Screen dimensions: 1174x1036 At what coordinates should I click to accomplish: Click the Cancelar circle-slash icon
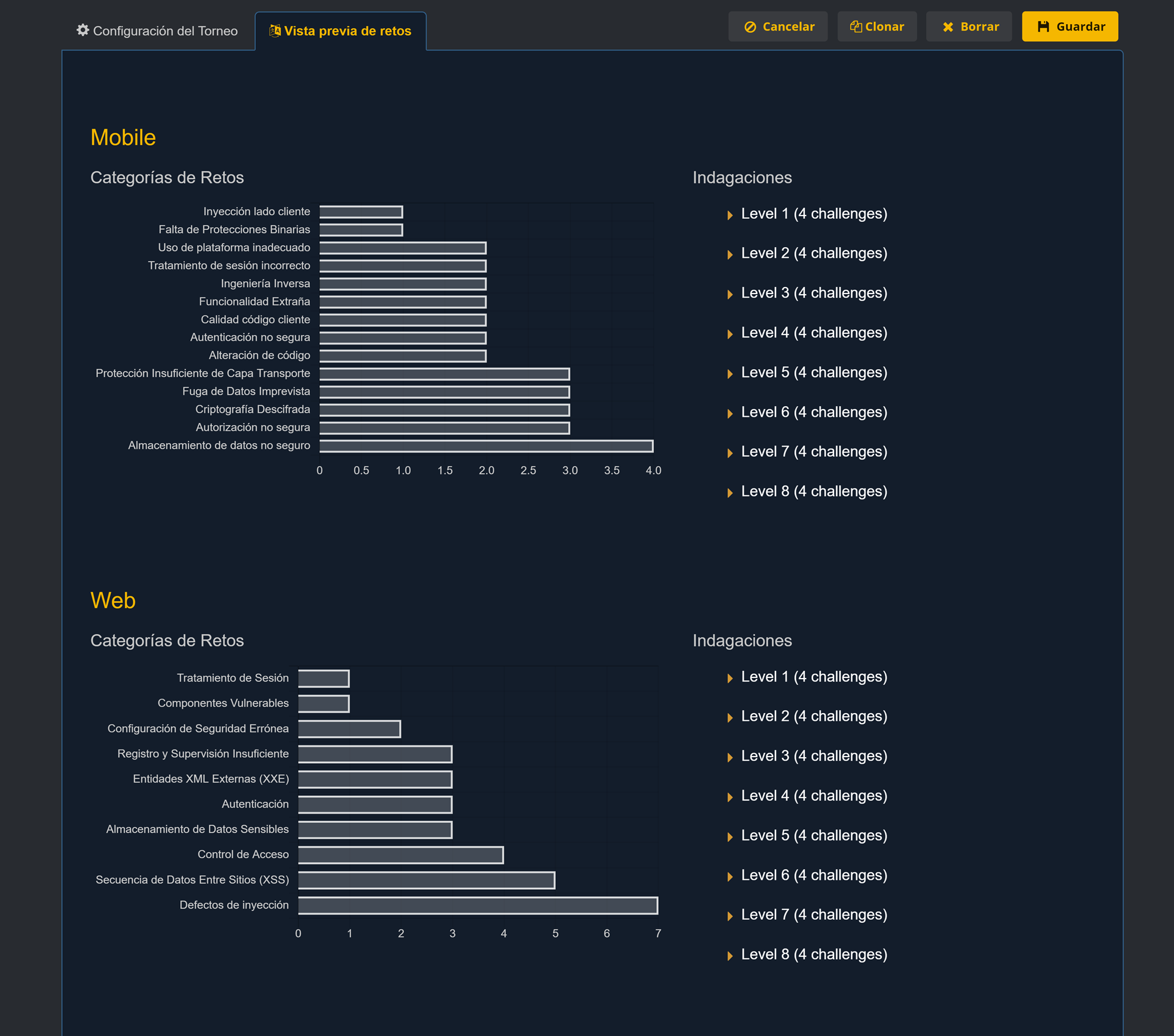coord(750,27)
